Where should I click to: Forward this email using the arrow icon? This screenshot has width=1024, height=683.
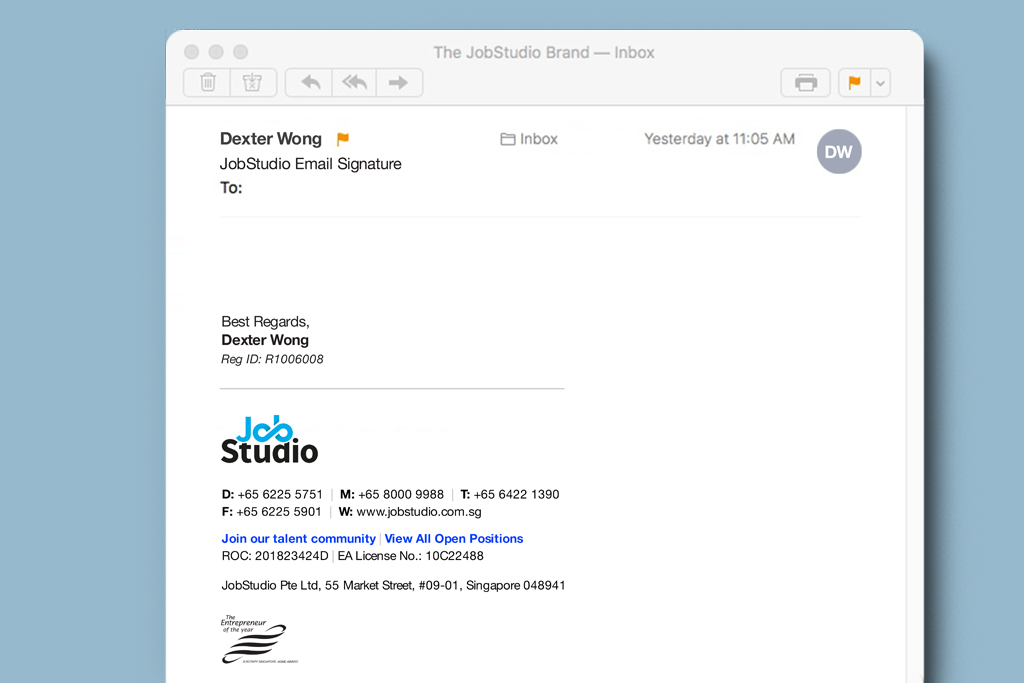coord(399,83)
